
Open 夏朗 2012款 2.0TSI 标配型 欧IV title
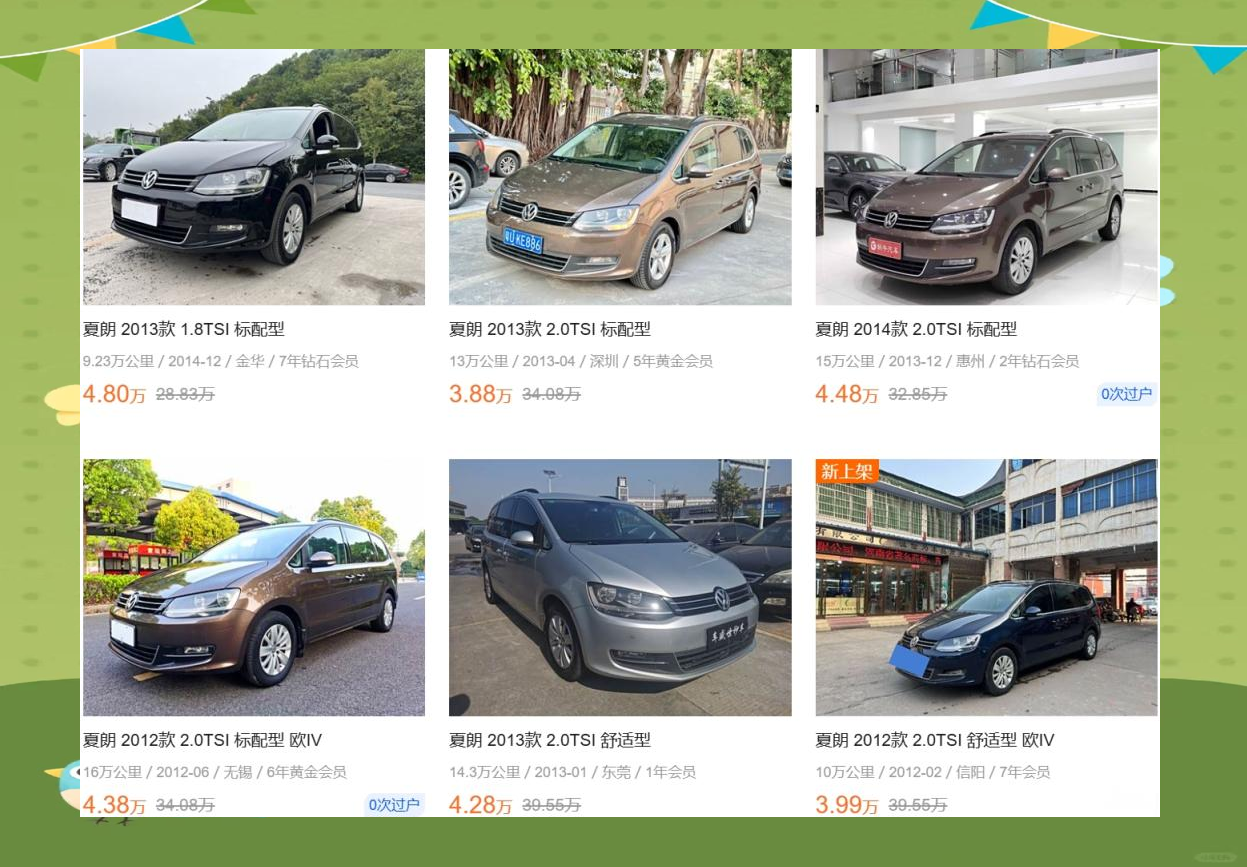(x=202, y=740)
